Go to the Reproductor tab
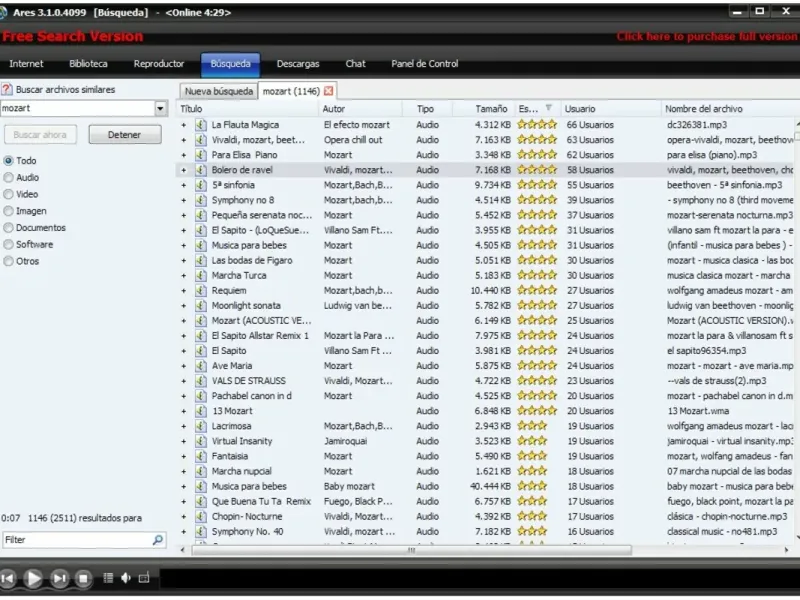800x600 pixels. point(159,64)
